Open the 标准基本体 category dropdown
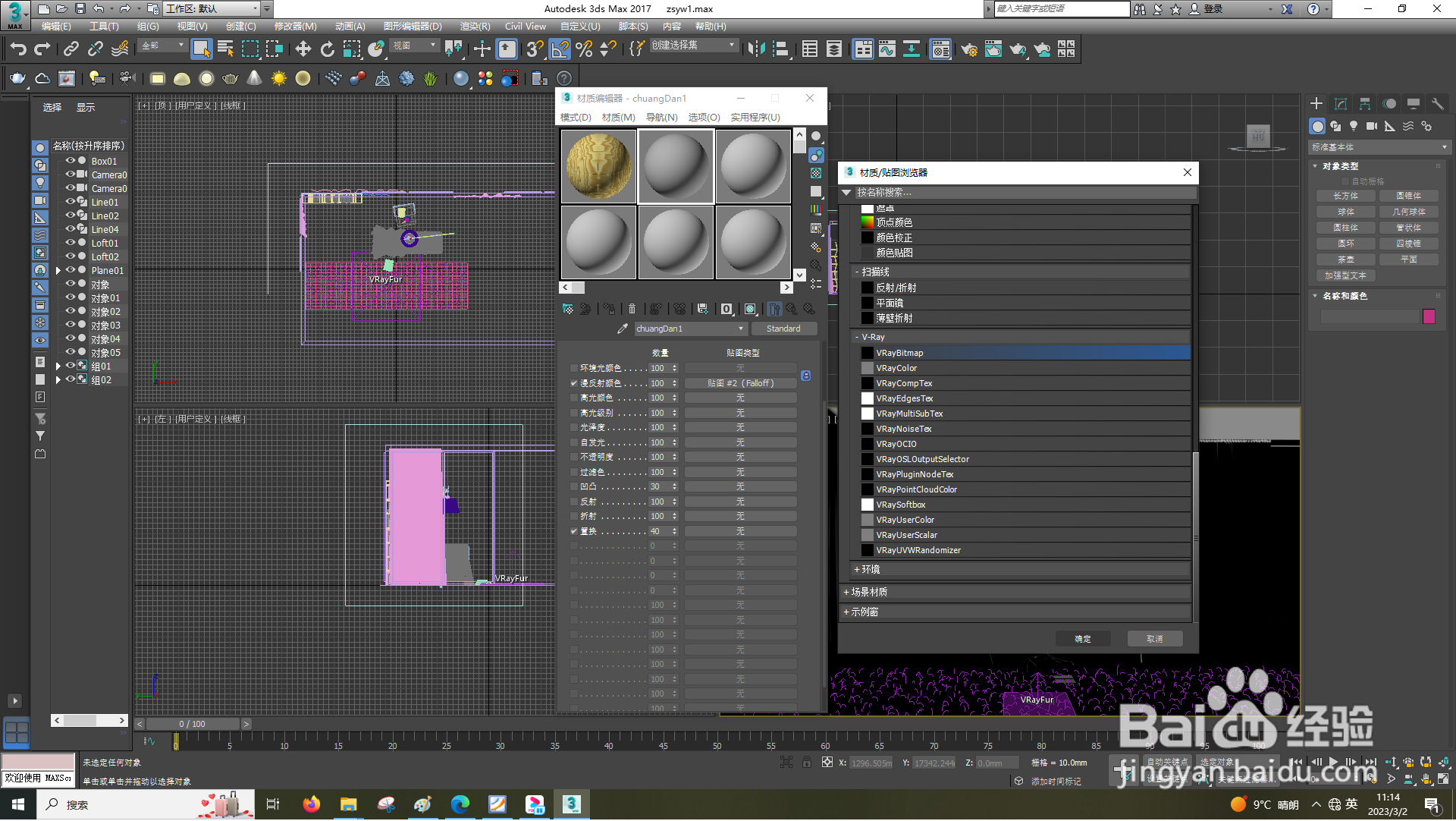 click(1379, 147)
